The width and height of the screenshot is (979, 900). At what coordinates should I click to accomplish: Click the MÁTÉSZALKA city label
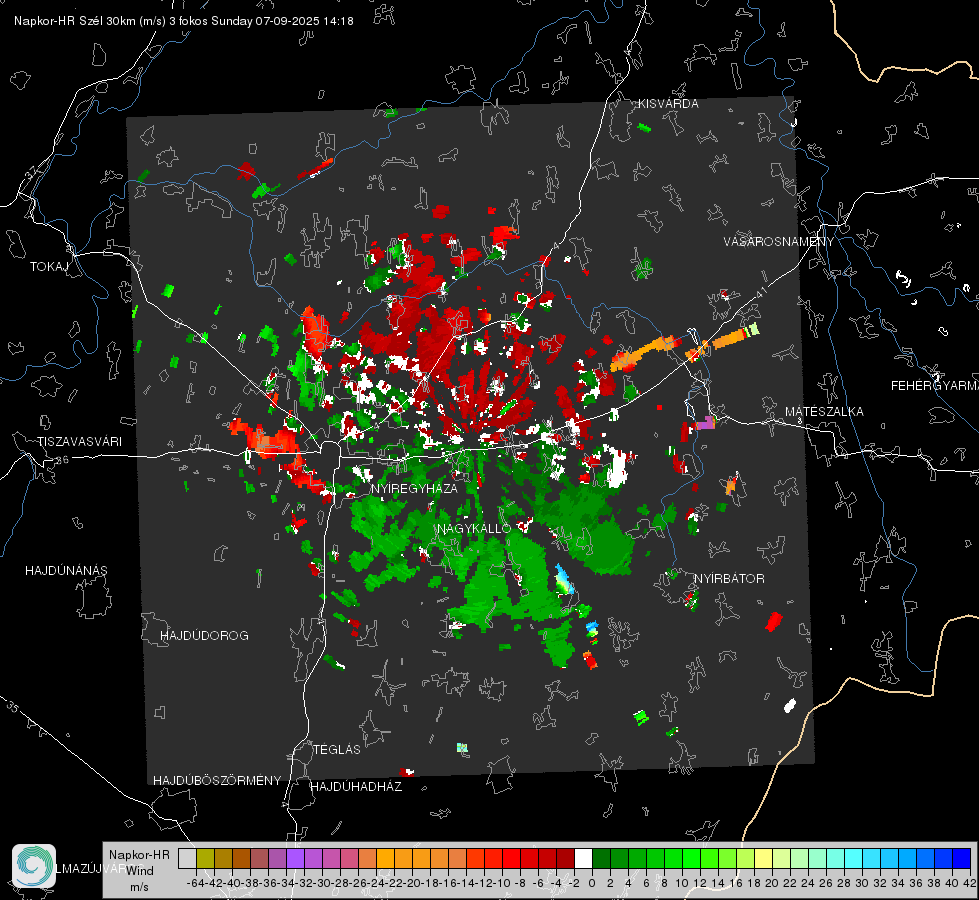tap(824, 412)
